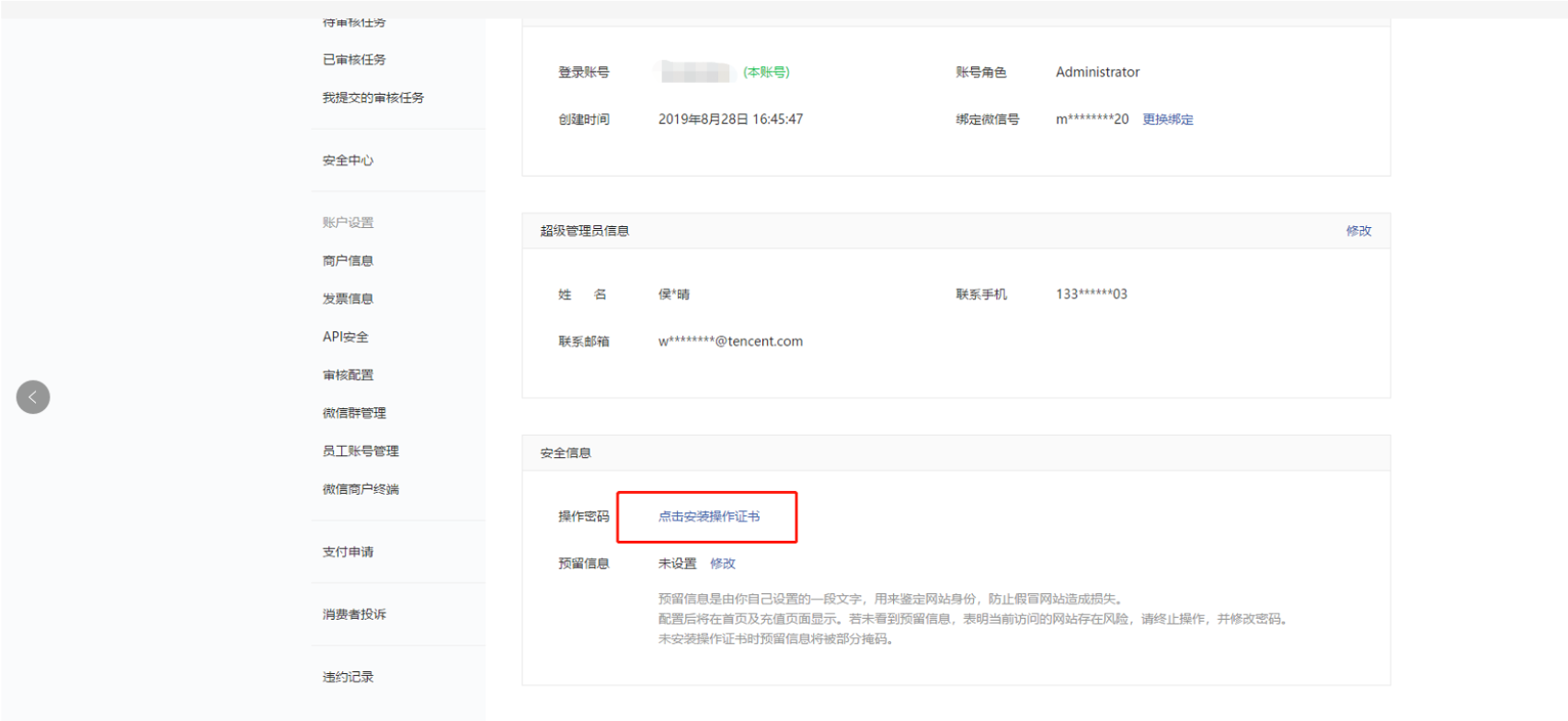
Task: Go to 支付申请 section
Action: (x=348, y=552)
